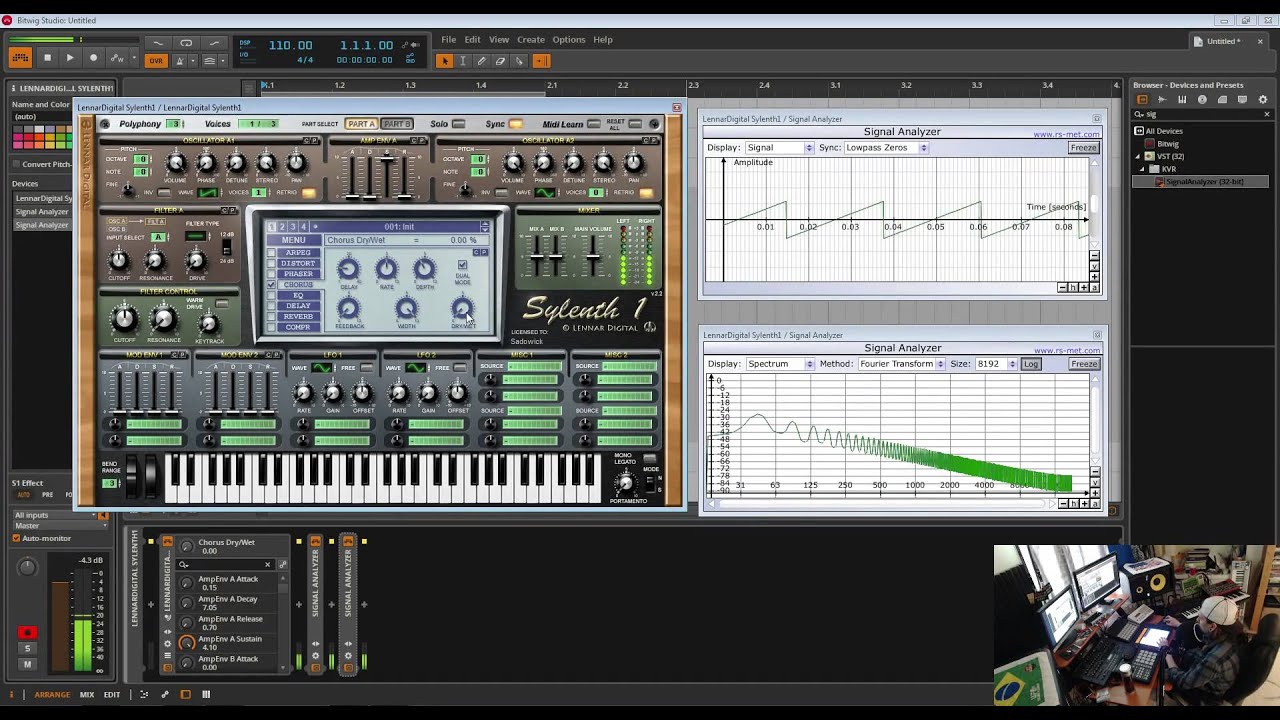Image resolution: width=1280 pixels, height=720 pixels.
Task: Open the View menu
Action: coord(499,40)
